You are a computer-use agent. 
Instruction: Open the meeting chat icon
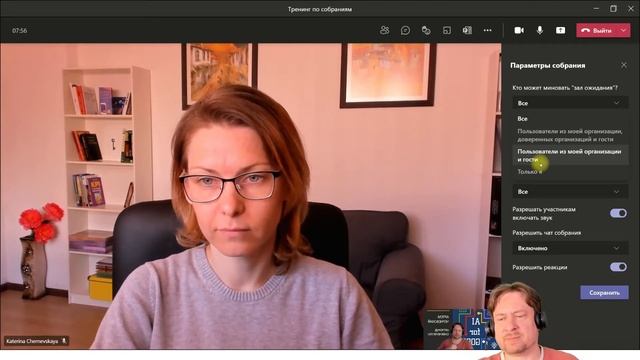(x=405, y=30)
